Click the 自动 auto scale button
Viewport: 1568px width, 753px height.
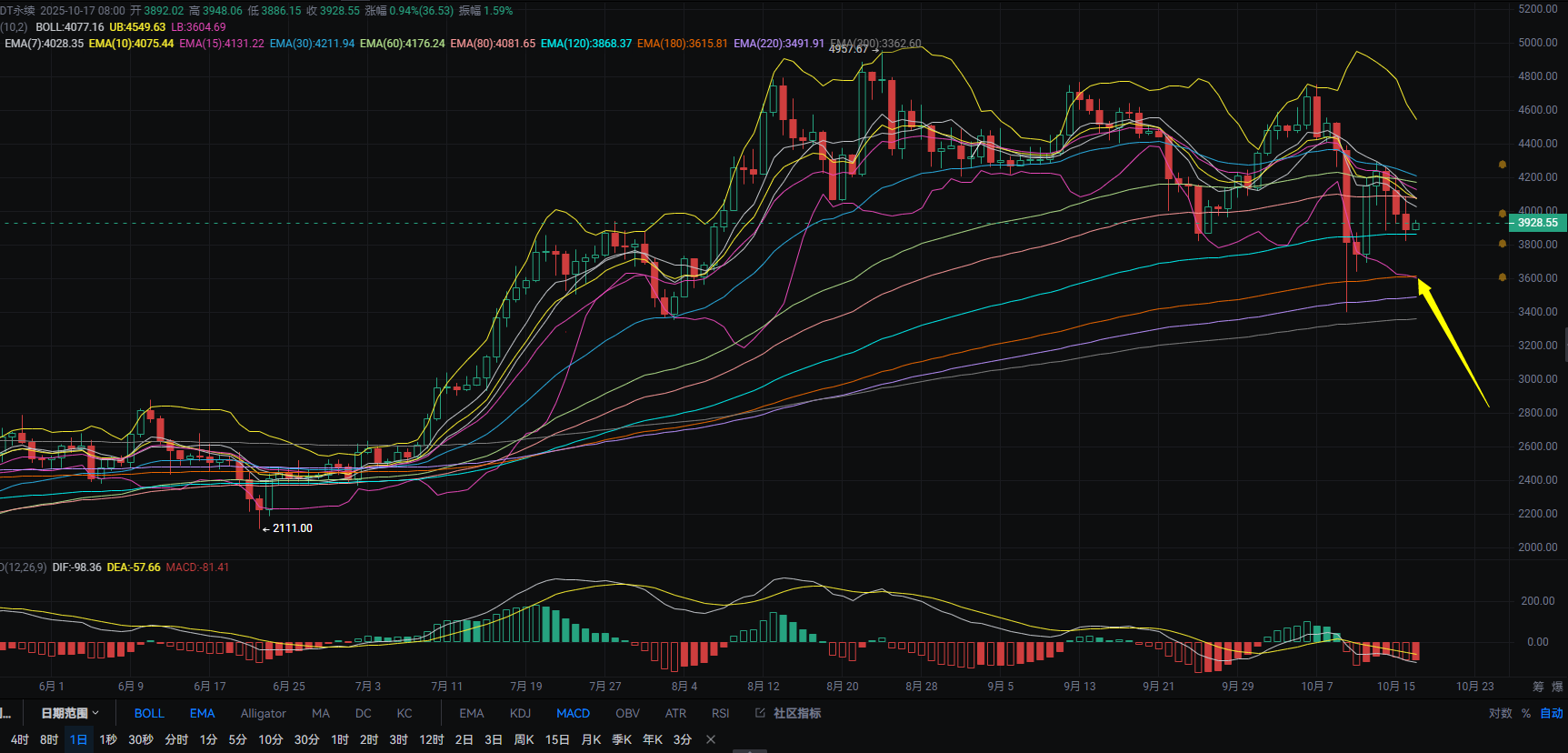[x=1552, y=713]
